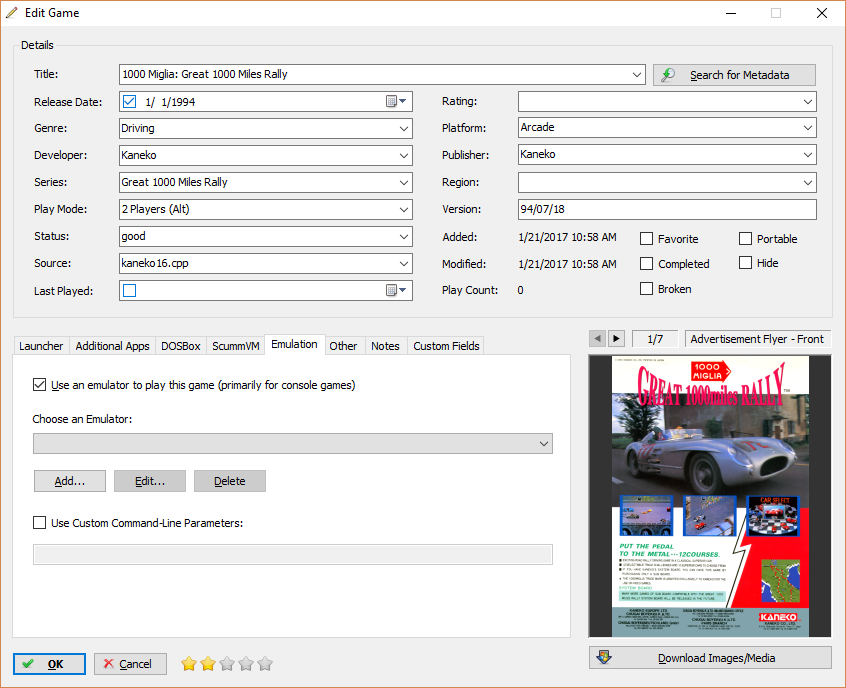
Task: Mark the game as Broken
Action: (x=646, y=289)
